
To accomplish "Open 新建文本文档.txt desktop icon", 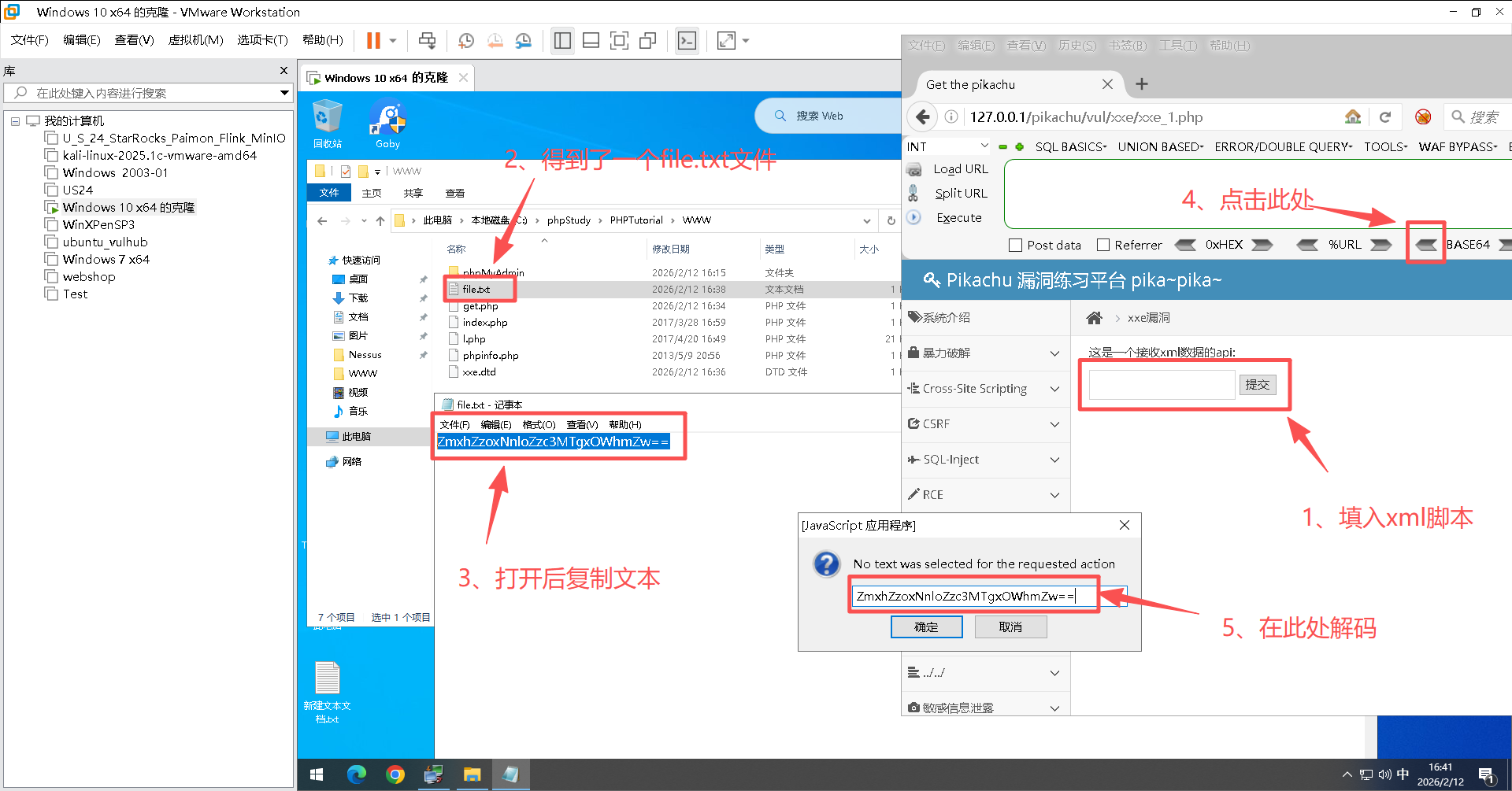I will click(x=327, y=693).
